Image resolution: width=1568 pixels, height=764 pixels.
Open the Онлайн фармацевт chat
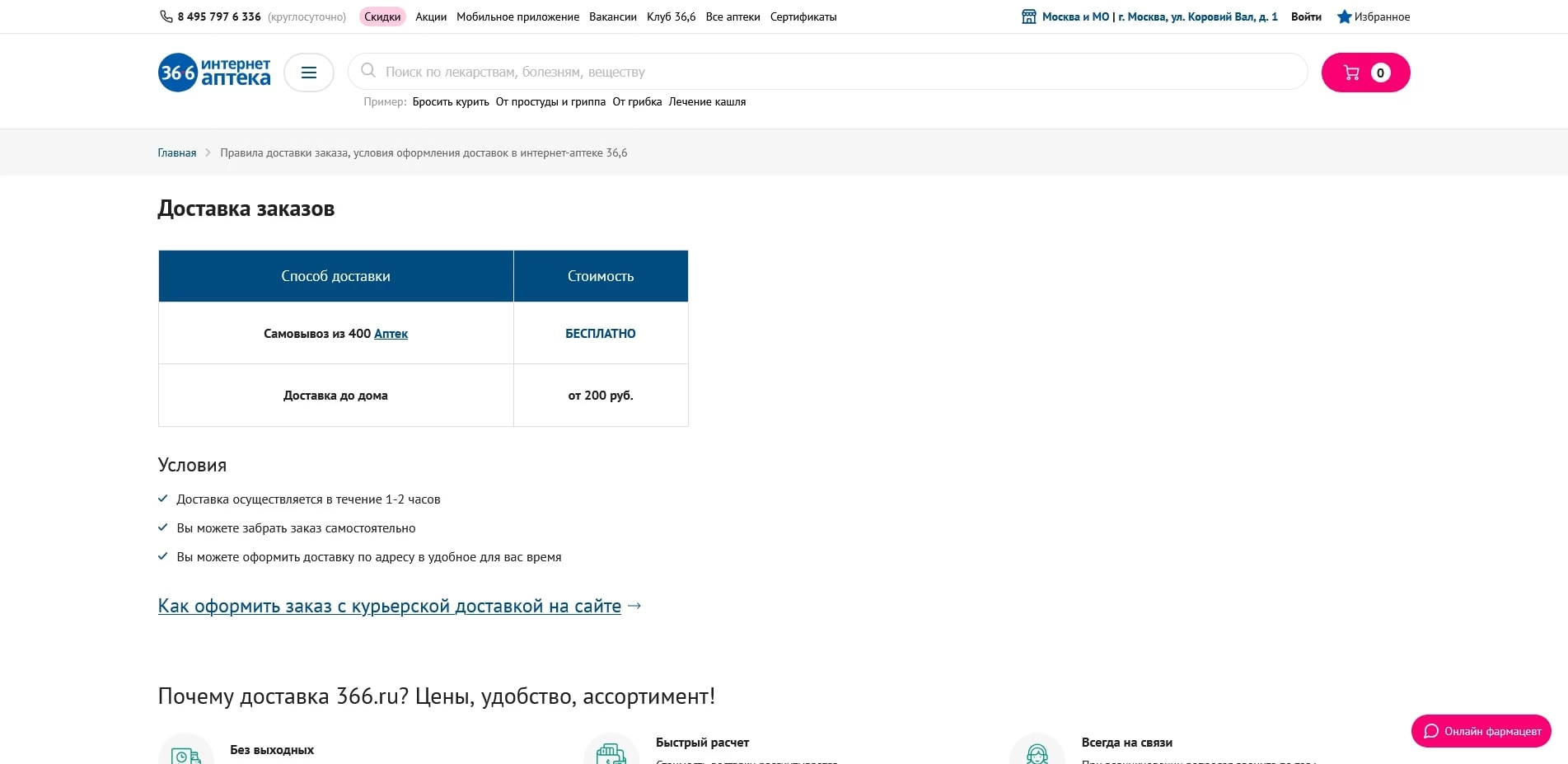coord(1481,731)
